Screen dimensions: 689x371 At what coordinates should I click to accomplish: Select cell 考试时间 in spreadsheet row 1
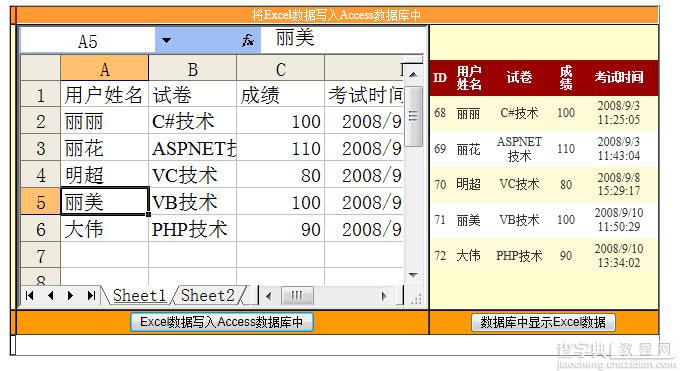[364, 95]
